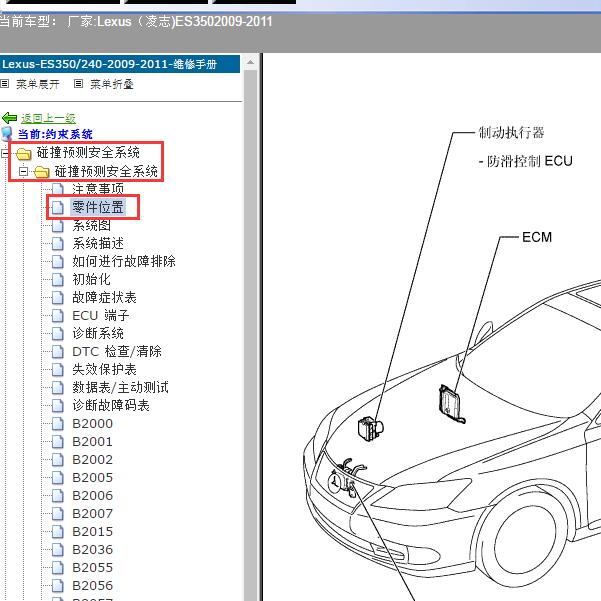Viewport: 601px width, 601px height.
Task: Click the document icon beside B2006
Action: click(57, 496)
